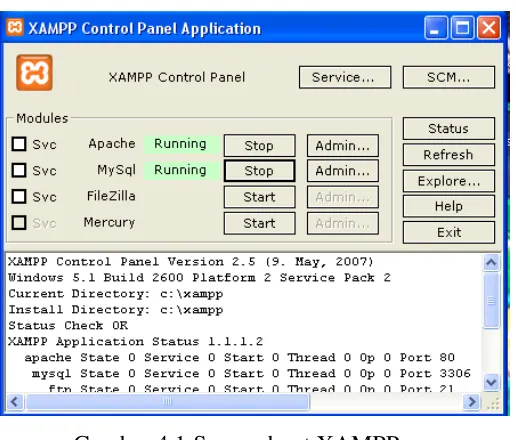Click log scroll down arrow
Image resolution: width=516 pixels, height=440 pixels.
click(491, 382)
